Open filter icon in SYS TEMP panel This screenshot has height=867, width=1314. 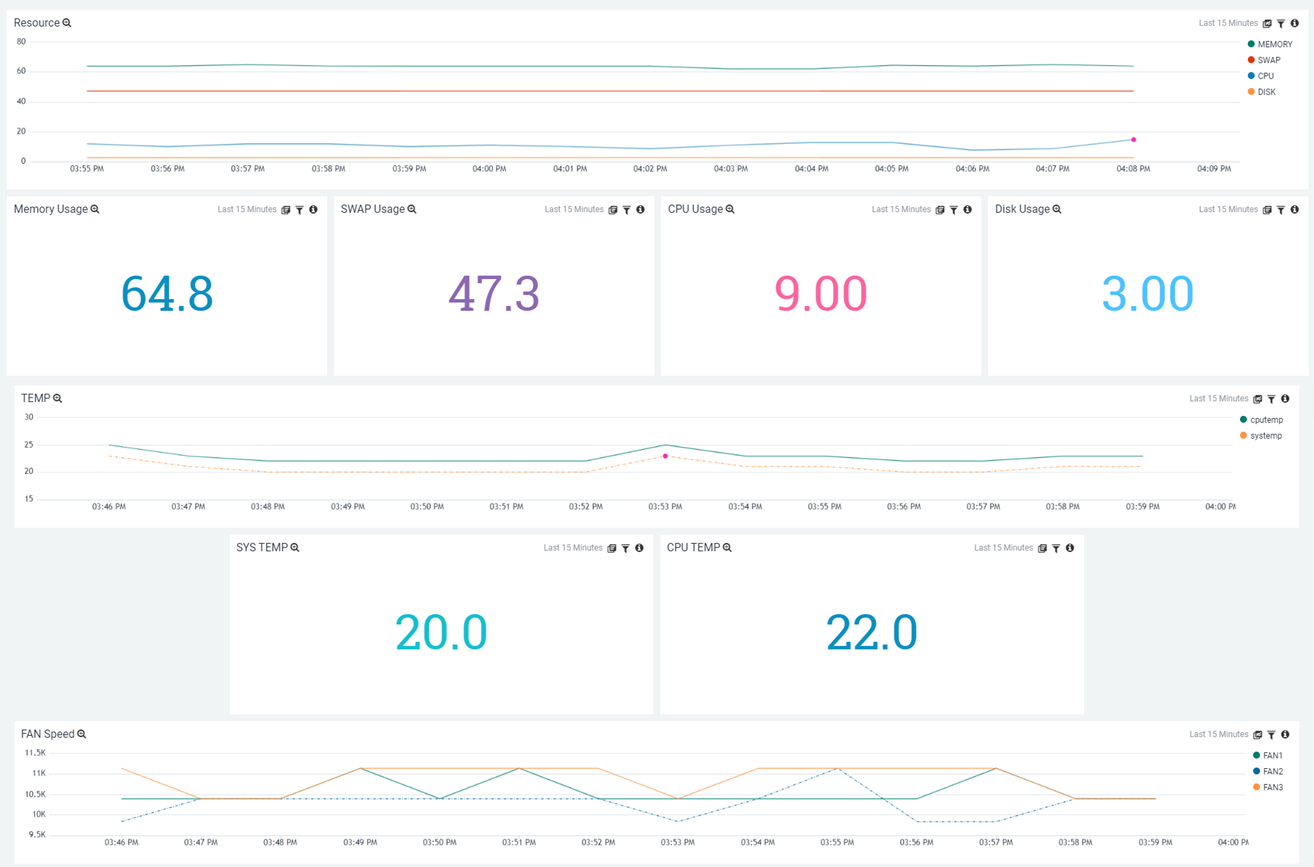(625, 548)
